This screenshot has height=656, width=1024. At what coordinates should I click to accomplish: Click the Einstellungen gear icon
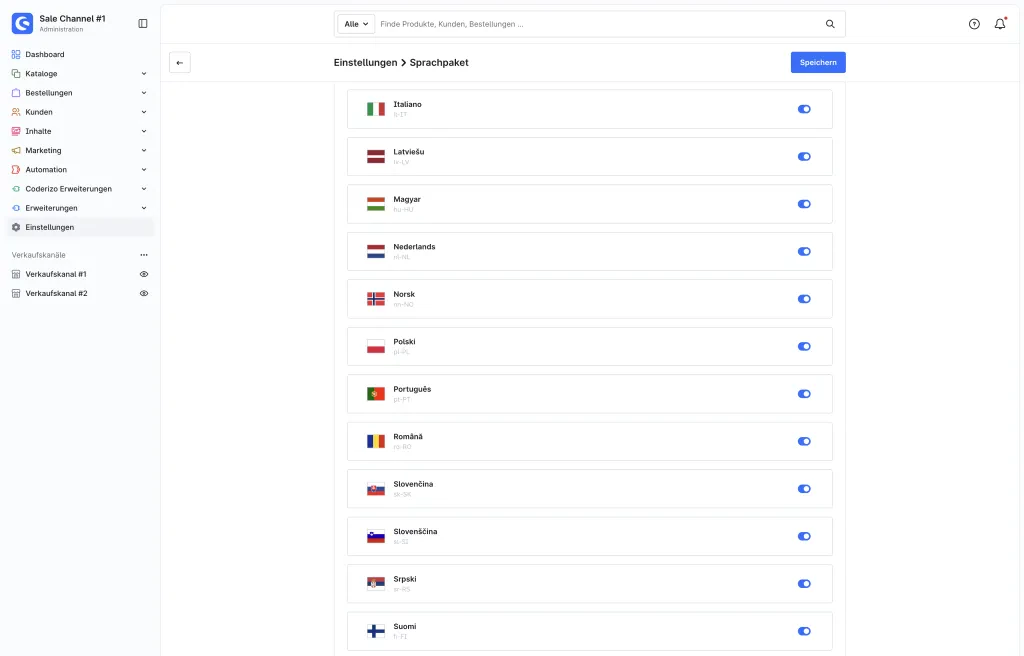16,227
